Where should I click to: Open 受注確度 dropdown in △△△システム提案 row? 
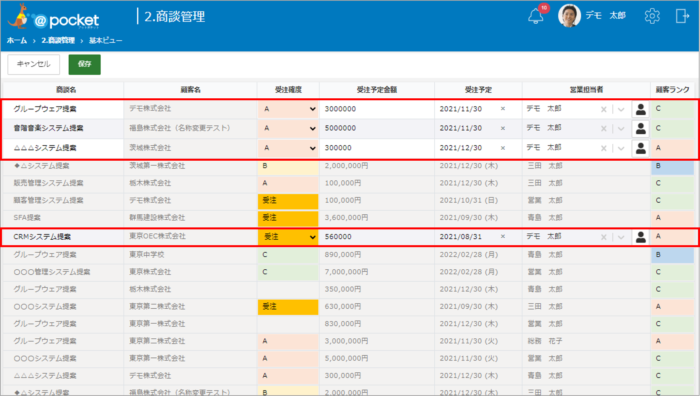pos(288,148)
